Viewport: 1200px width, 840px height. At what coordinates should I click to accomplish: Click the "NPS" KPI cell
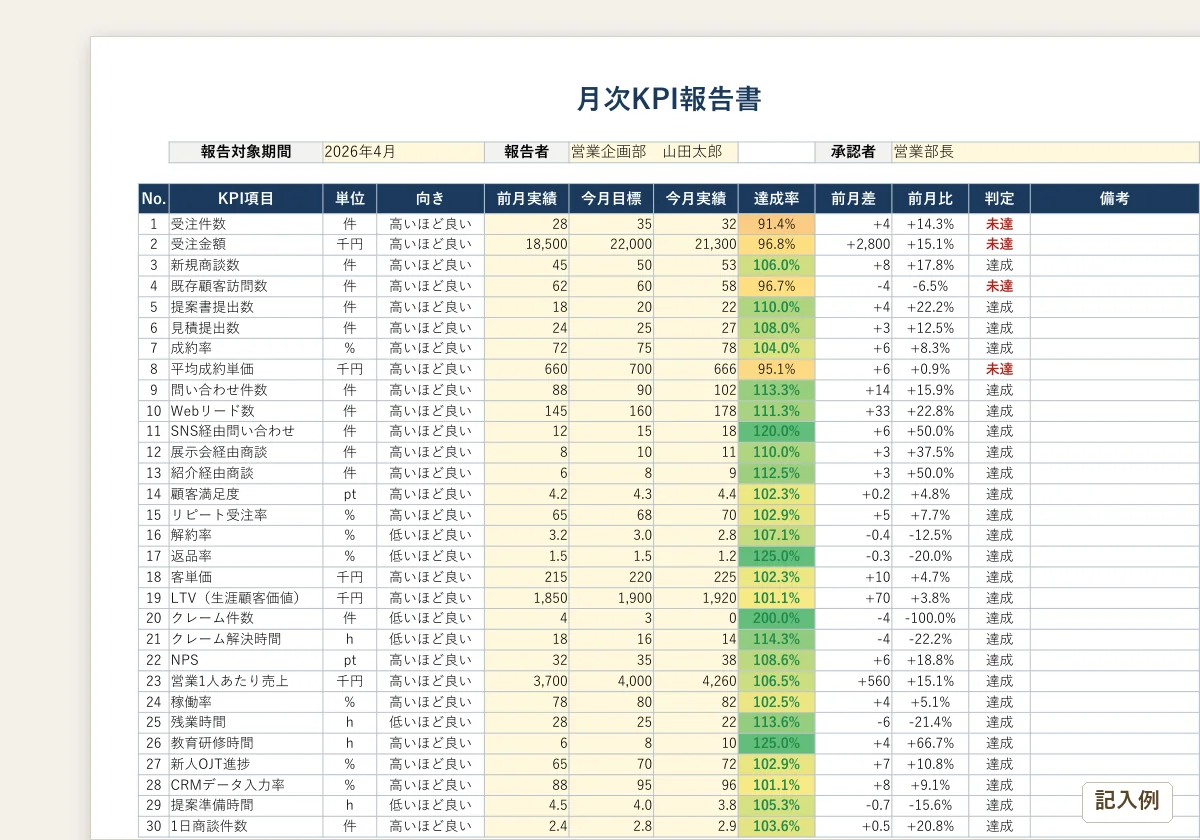[x=246, y=660]
